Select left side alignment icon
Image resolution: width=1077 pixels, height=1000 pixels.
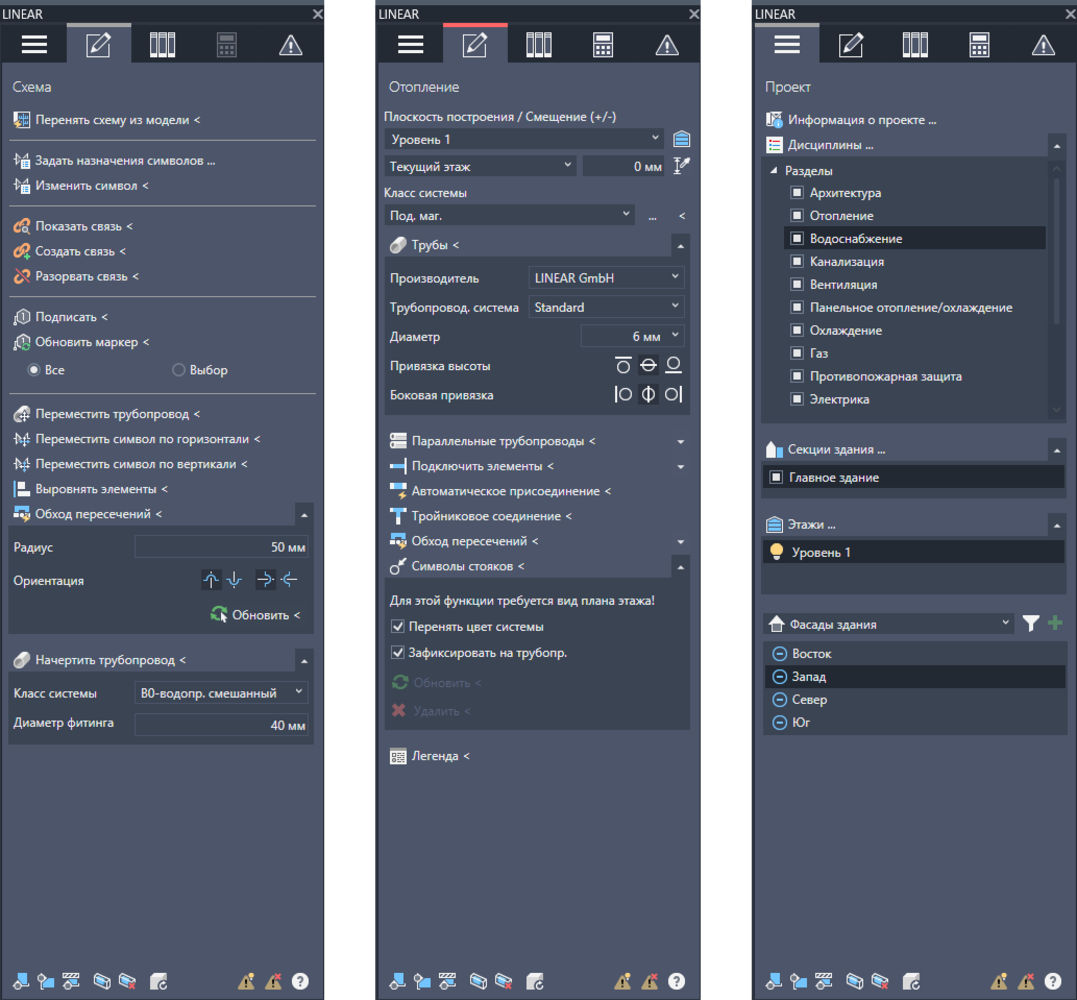pyautogui.click(x=623, y=394)
